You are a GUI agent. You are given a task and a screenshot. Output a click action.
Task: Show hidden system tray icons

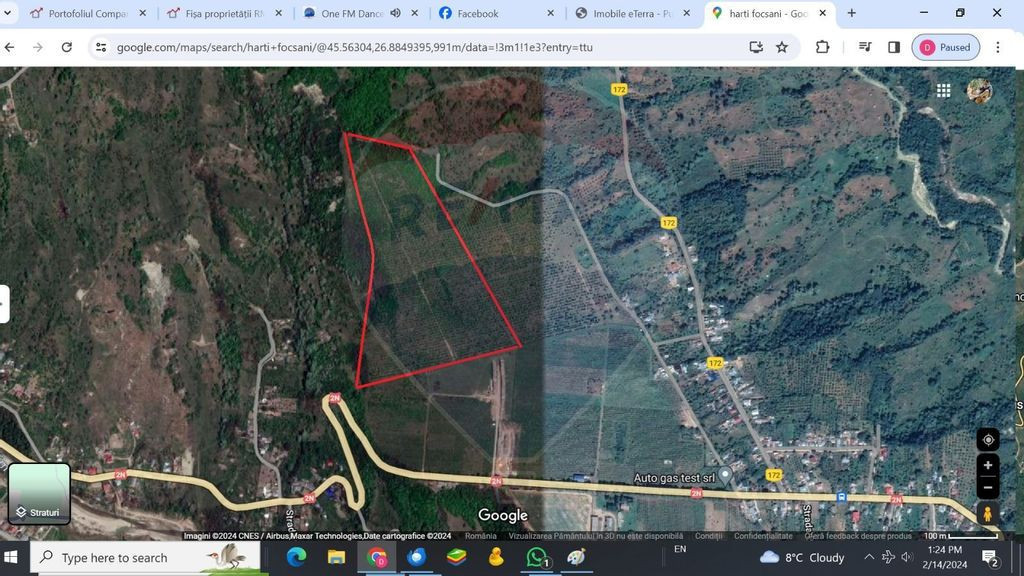868,557
